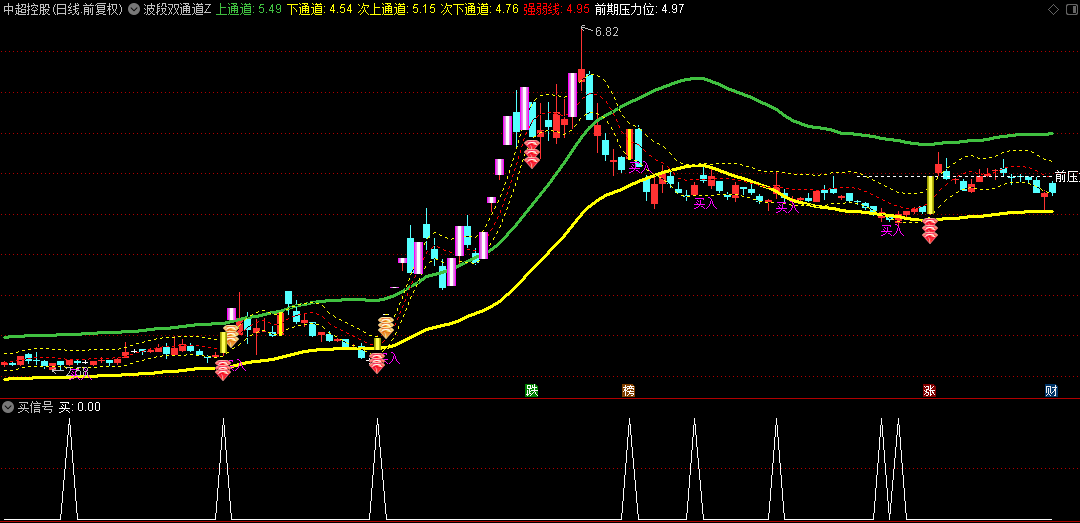Expand the 买信号 indicator dropdown arrow
This screenshot has width=1080, height=523.
(x=8, y=407)
